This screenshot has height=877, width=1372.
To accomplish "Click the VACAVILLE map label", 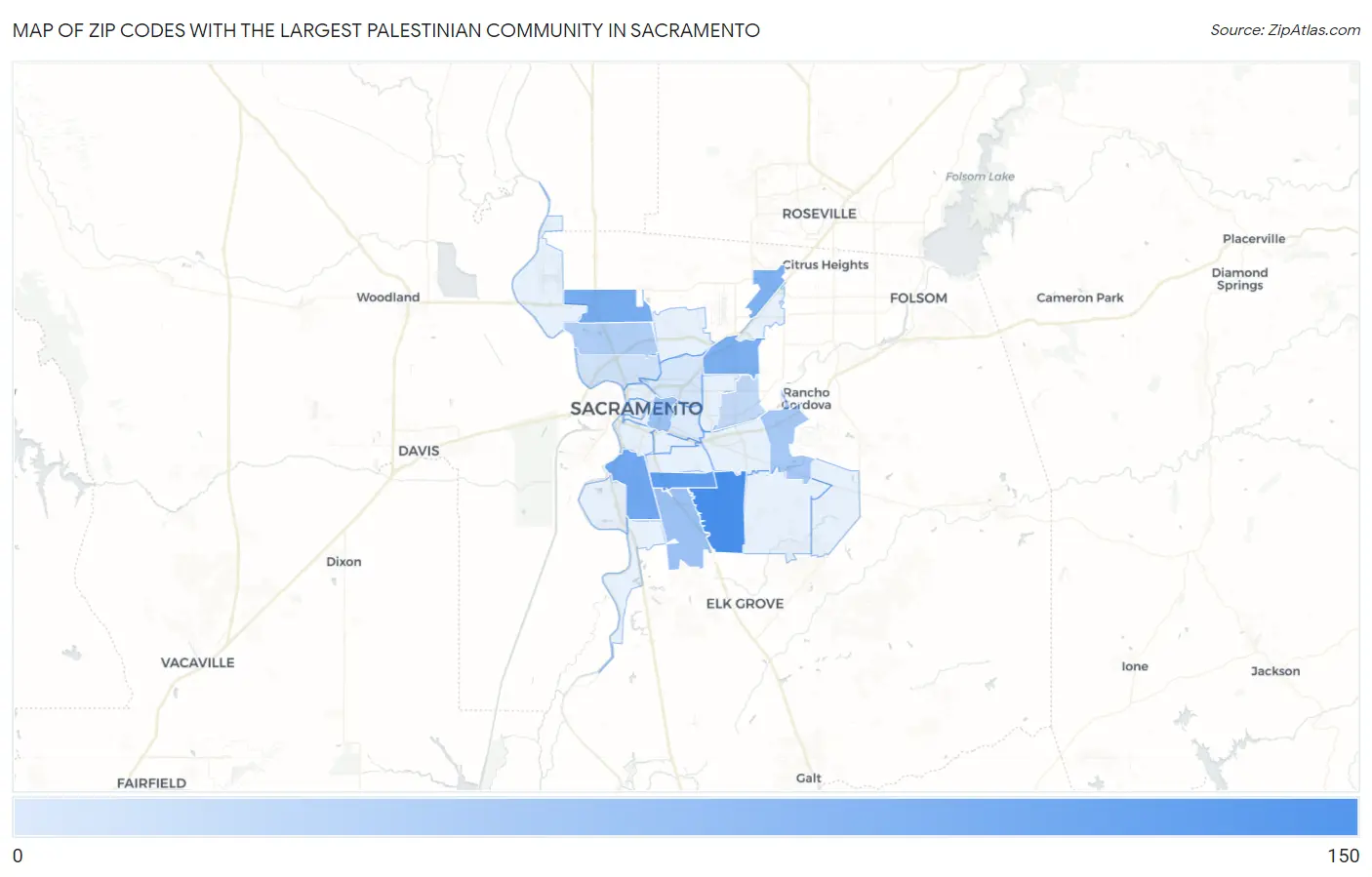I will (x=197, y=662).
